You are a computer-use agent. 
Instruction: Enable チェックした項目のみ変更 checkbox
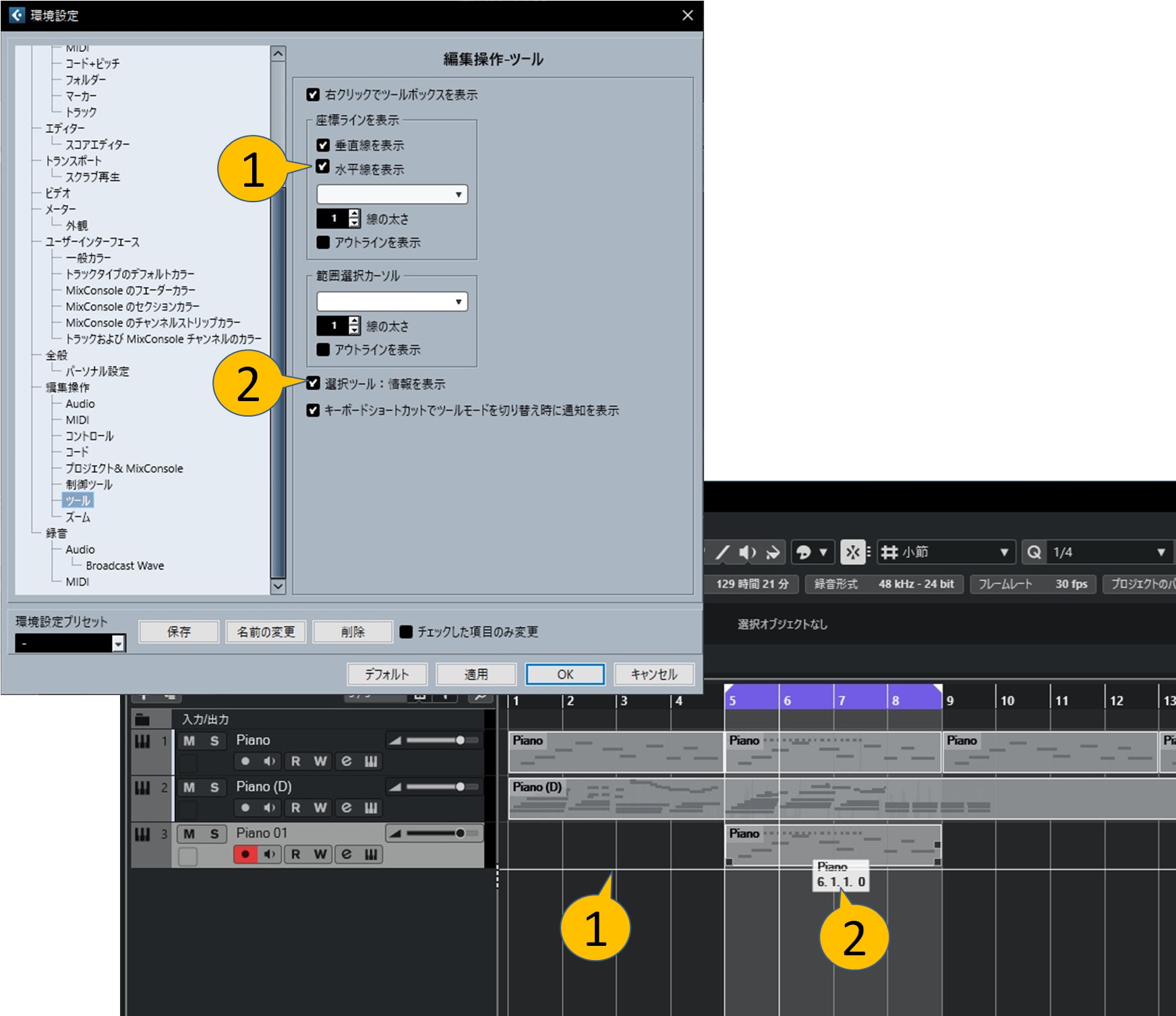406,632
